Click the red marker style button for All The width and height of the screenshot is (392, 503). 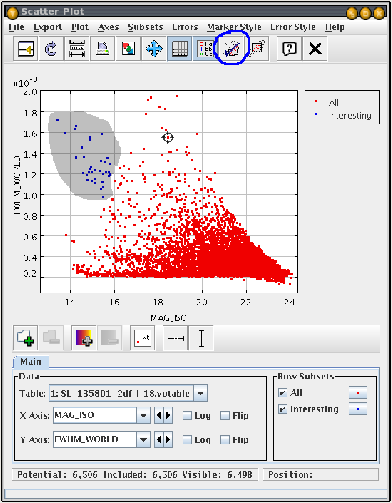(358, 393)
